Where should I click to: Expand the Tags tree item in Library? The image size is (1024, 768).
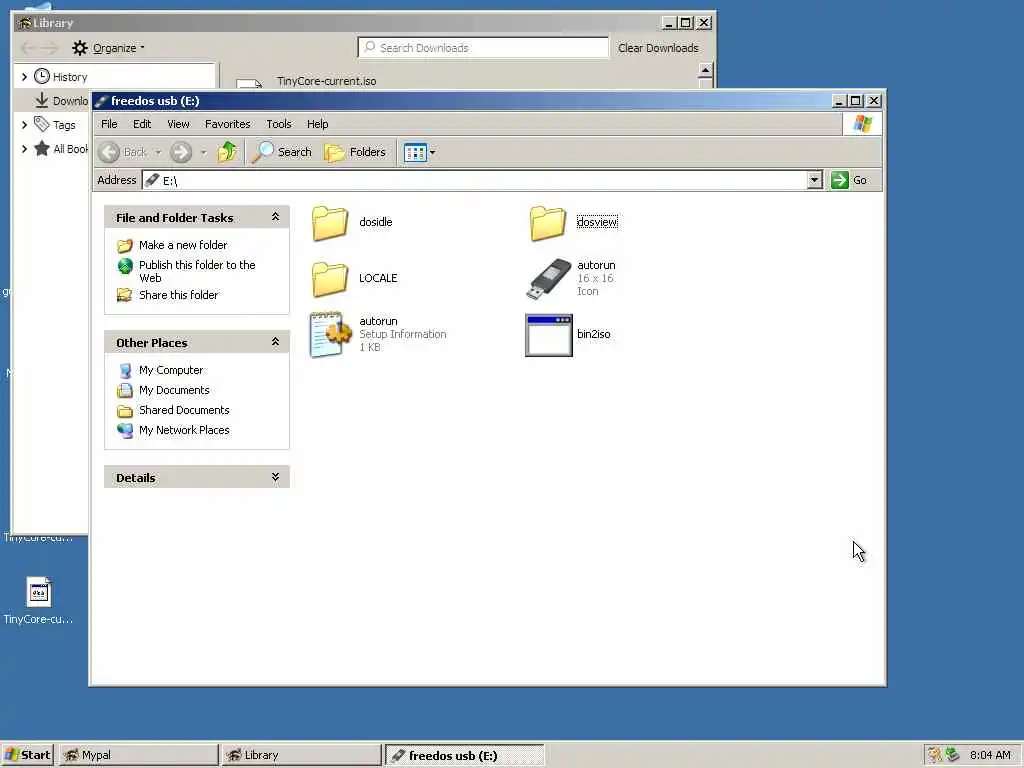(x=24, y=124)
